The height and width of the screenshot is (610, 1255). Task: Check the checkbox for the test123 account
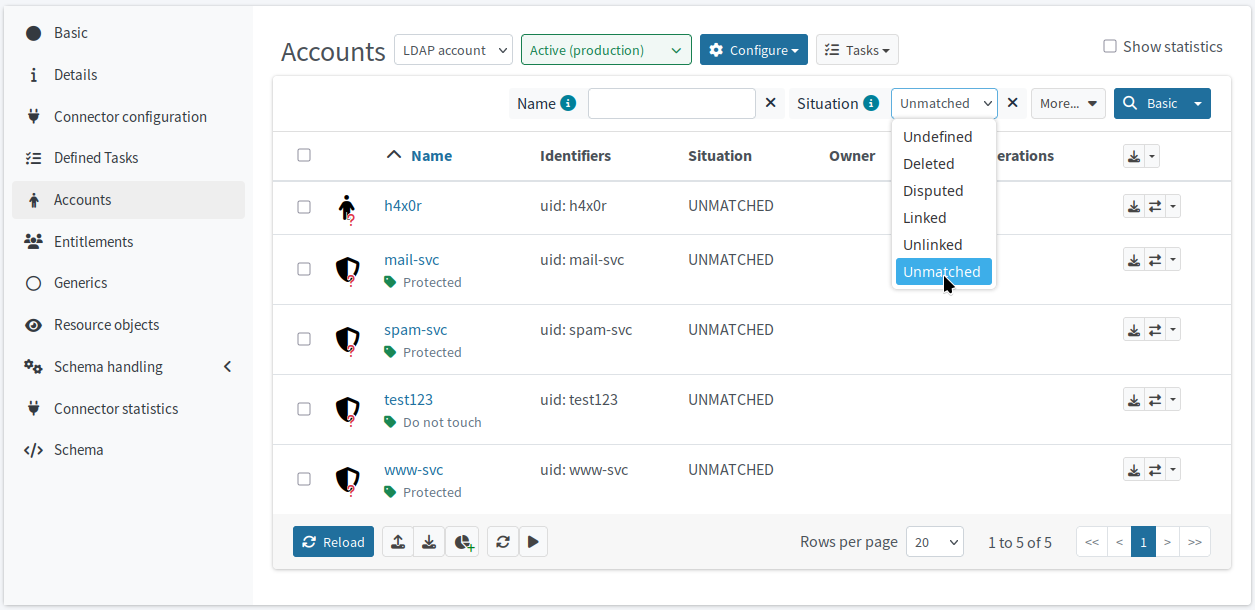point(304,409)
